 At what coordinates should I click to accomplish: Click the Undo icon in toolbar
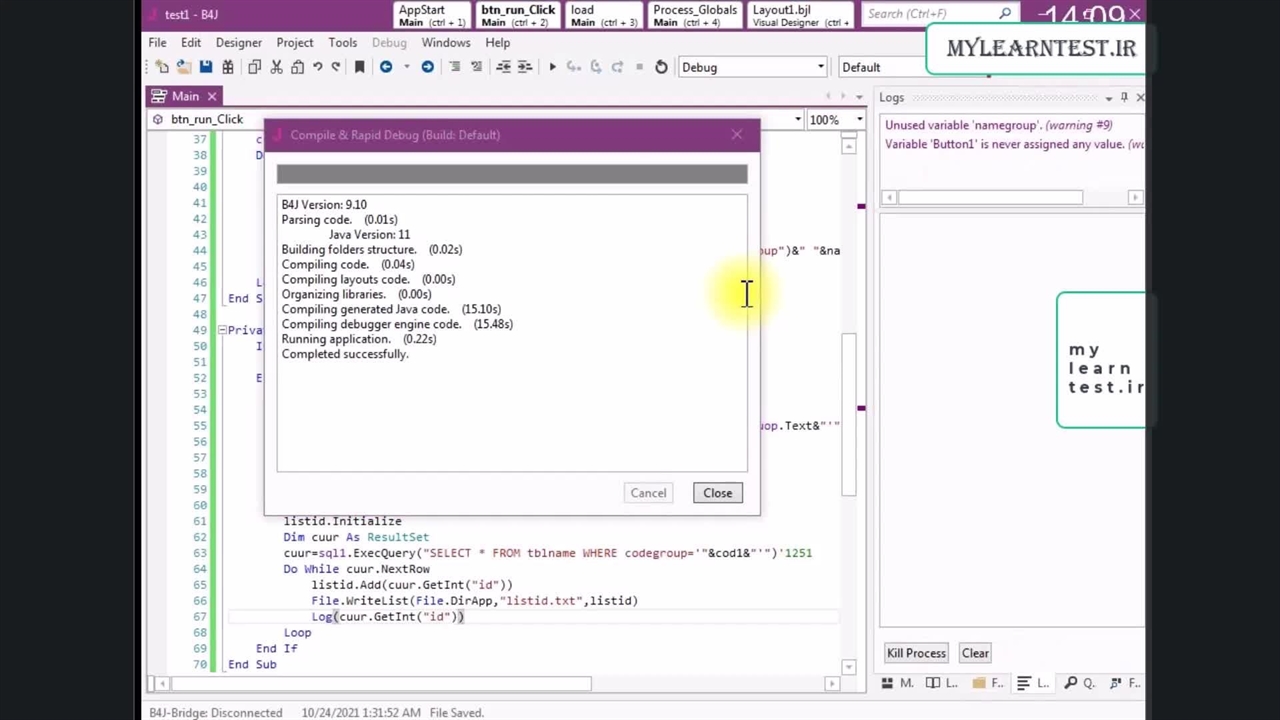coord(318,67)
